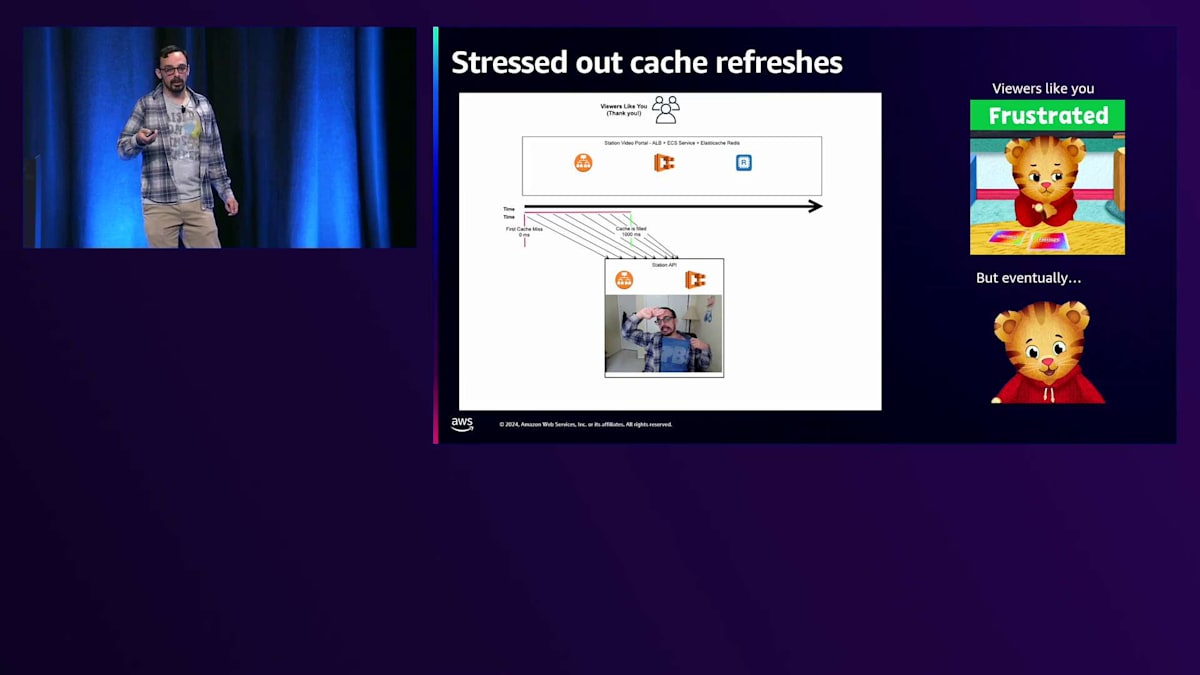The width and height of the screenshot is (1200, 675).
Task: Click the ECS Service icon in Station Video Portal box
Action: click(664, 162)
